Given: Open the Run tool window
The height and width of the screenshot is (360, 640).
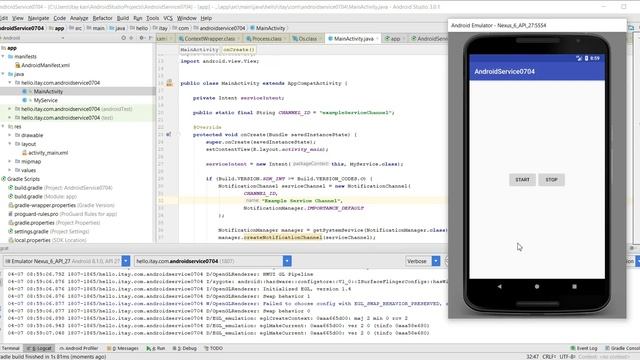Looking at the screenshot, I should tap(156, 348).
